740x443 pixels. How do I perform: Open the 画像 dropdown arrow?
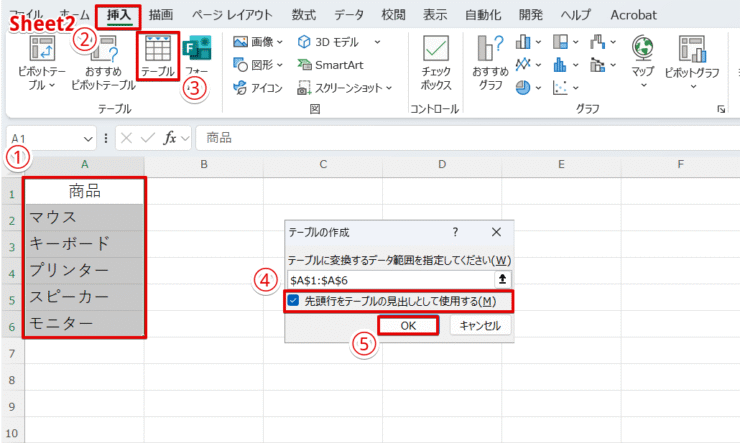[x=279, y=42]
